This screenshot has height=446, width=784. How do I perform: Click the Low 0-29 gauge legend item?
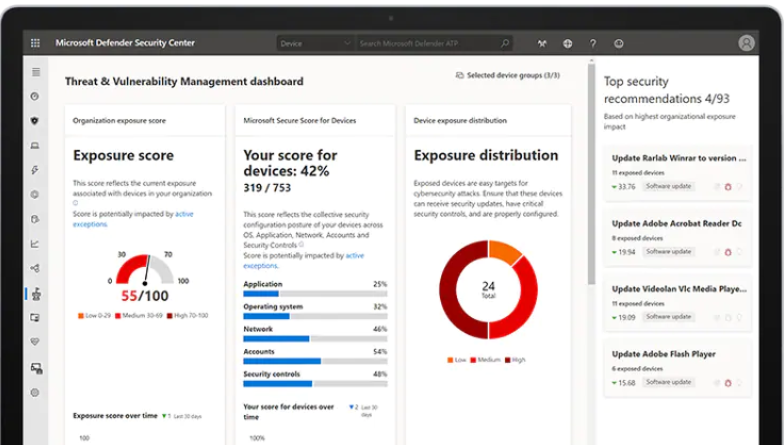point(94,316)
